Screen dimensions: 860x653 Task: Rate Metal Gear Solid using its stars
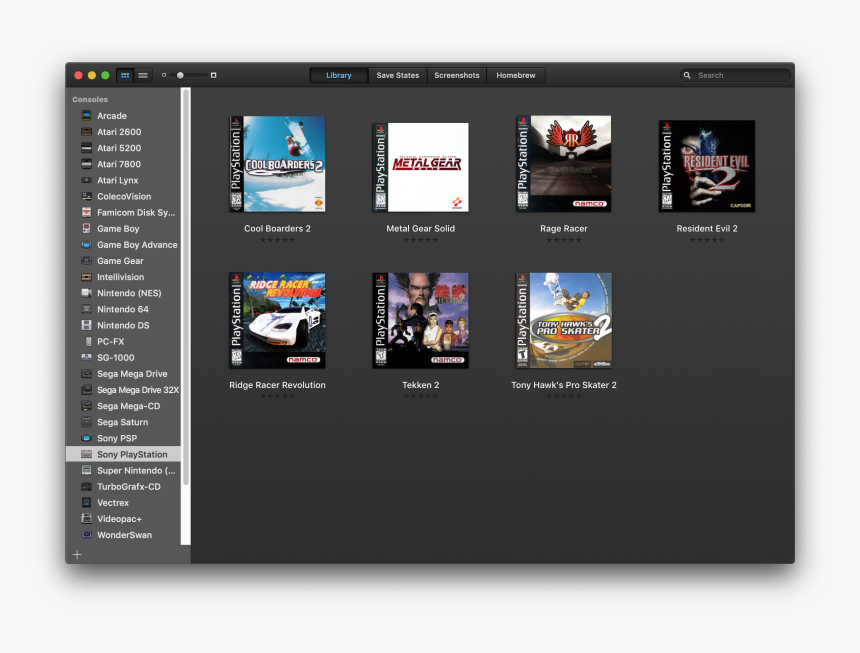421,240
